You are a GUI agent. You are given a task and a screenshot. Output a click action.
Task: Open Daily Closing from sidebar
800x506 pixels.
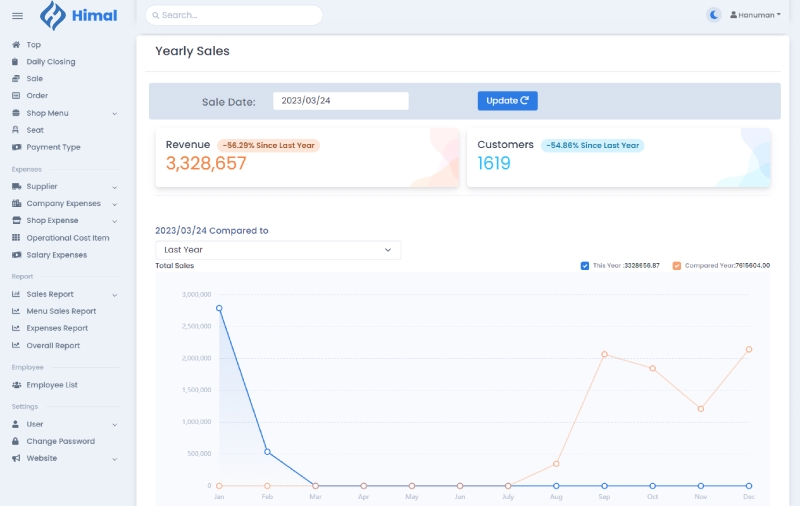50,62
